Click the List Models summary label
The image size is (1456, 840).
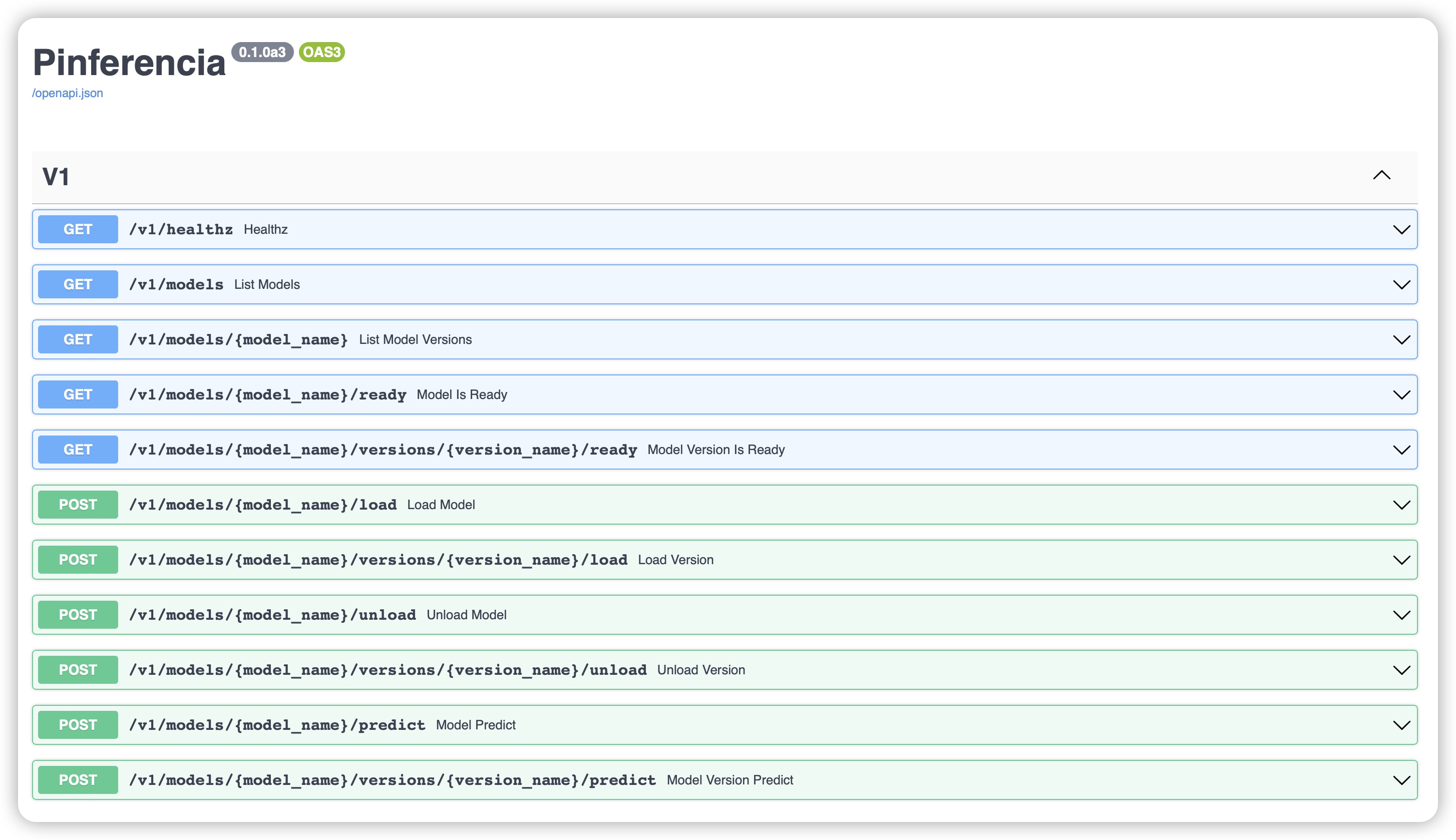point(267,284)
